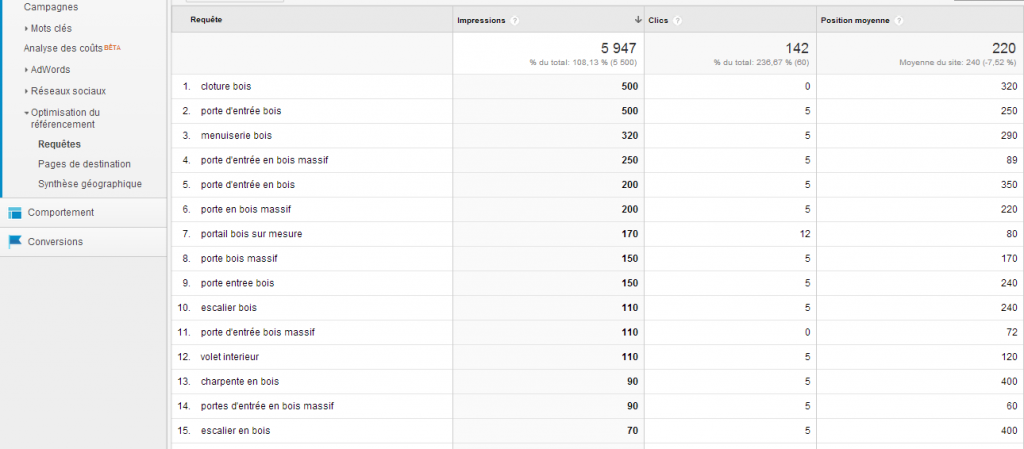Select the query 'porte d'entrée en bois'

pos(248,185)
